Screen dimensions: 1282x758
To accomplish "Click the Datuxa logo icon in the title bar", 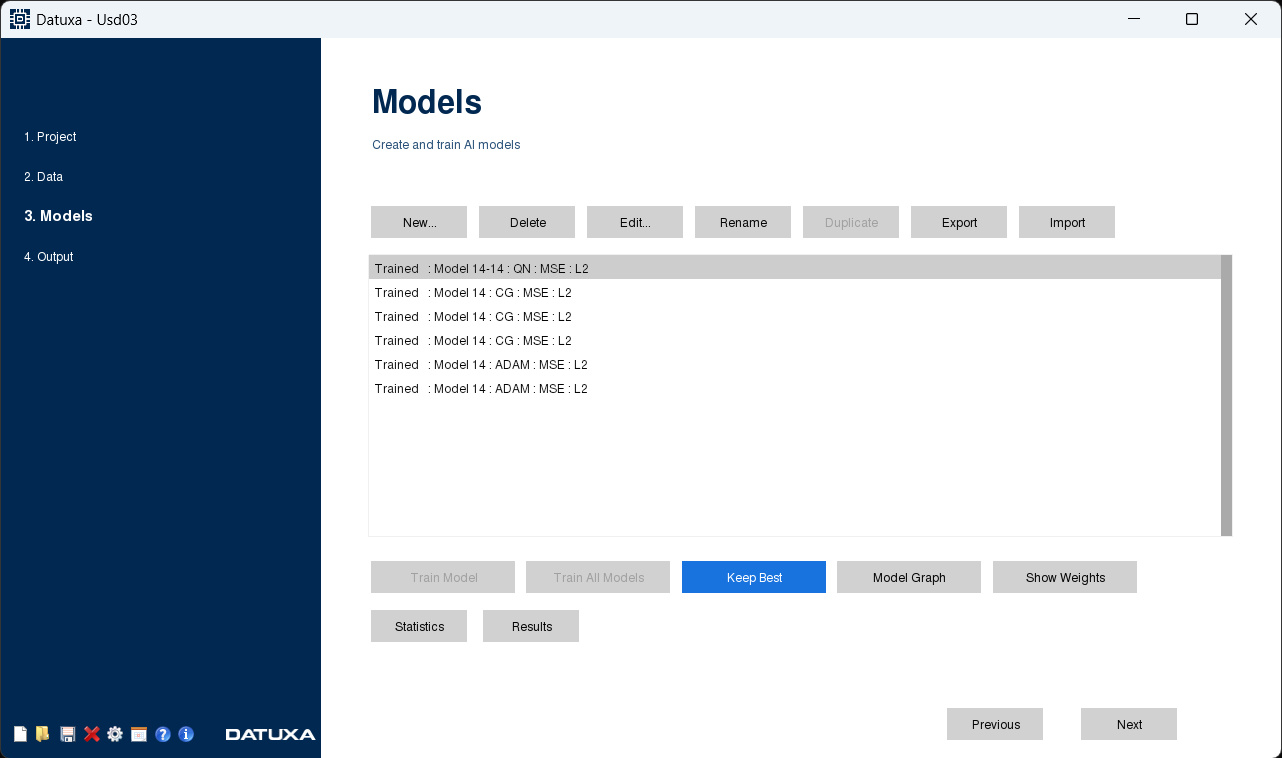I will pos(19,19).
